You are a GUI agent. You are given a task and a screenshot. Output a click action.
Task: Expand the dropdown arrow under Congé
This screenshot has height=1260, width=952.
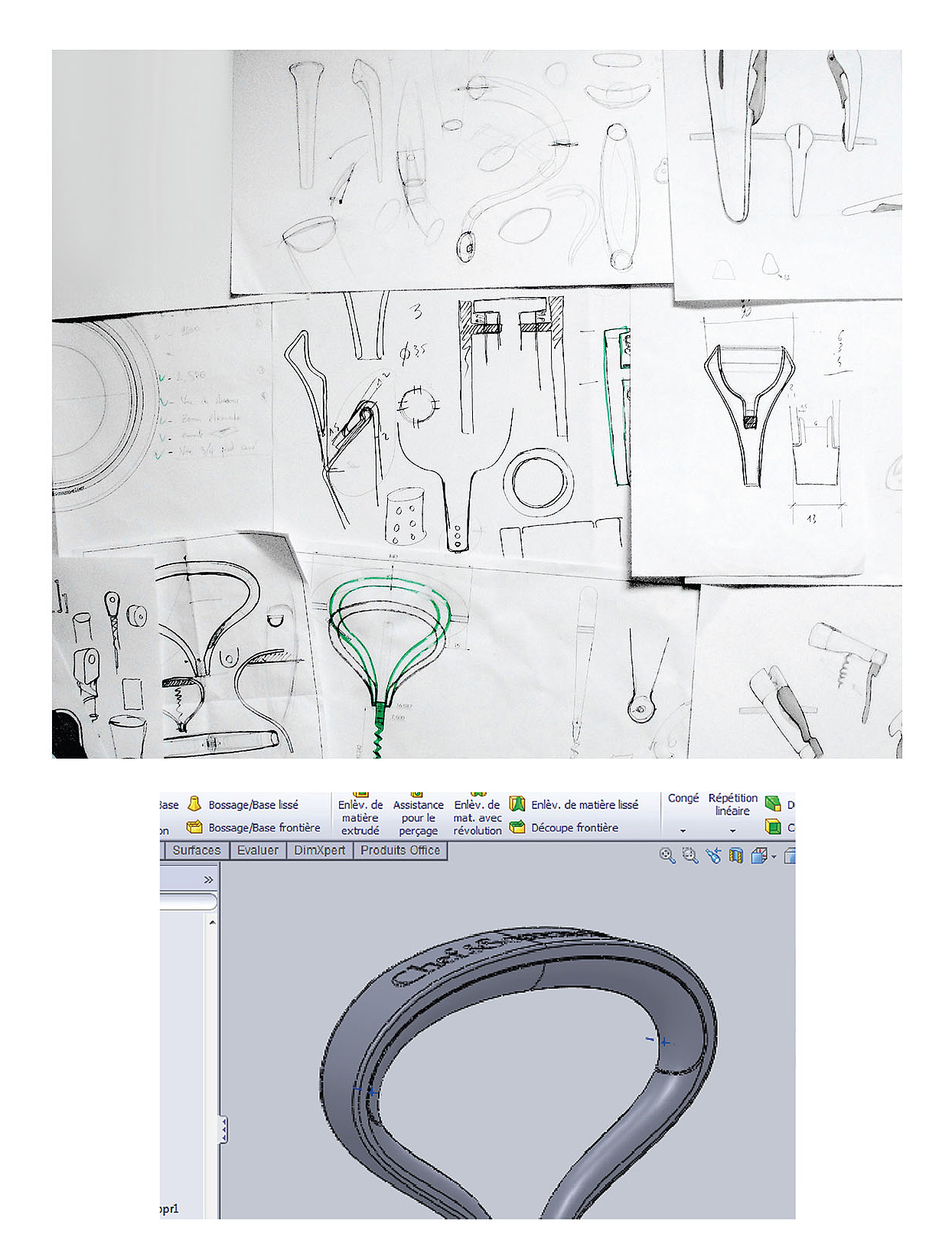[683, 831]
